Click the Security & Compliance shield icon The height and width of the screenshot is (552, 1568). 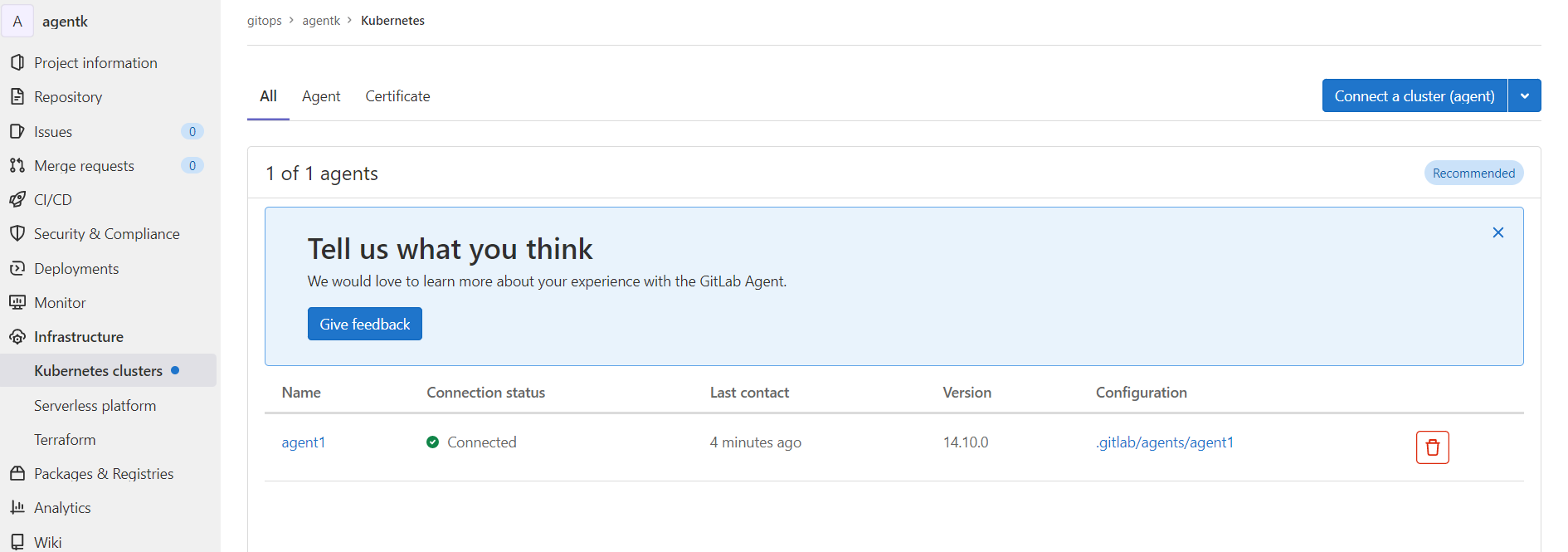18,233
